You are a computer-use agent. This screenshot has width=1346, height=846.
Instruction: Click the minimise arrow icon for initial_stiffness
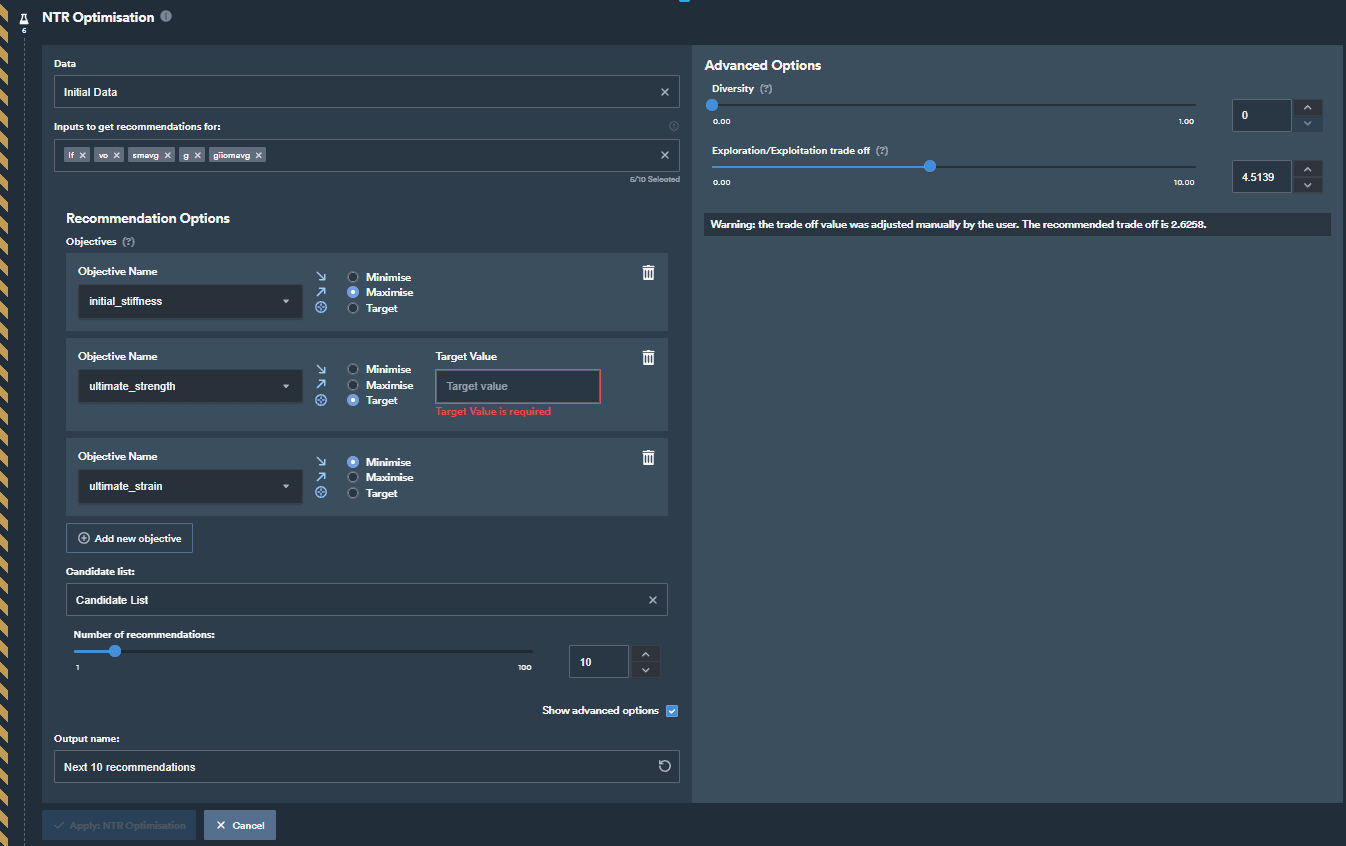click(x=321, y=277)
